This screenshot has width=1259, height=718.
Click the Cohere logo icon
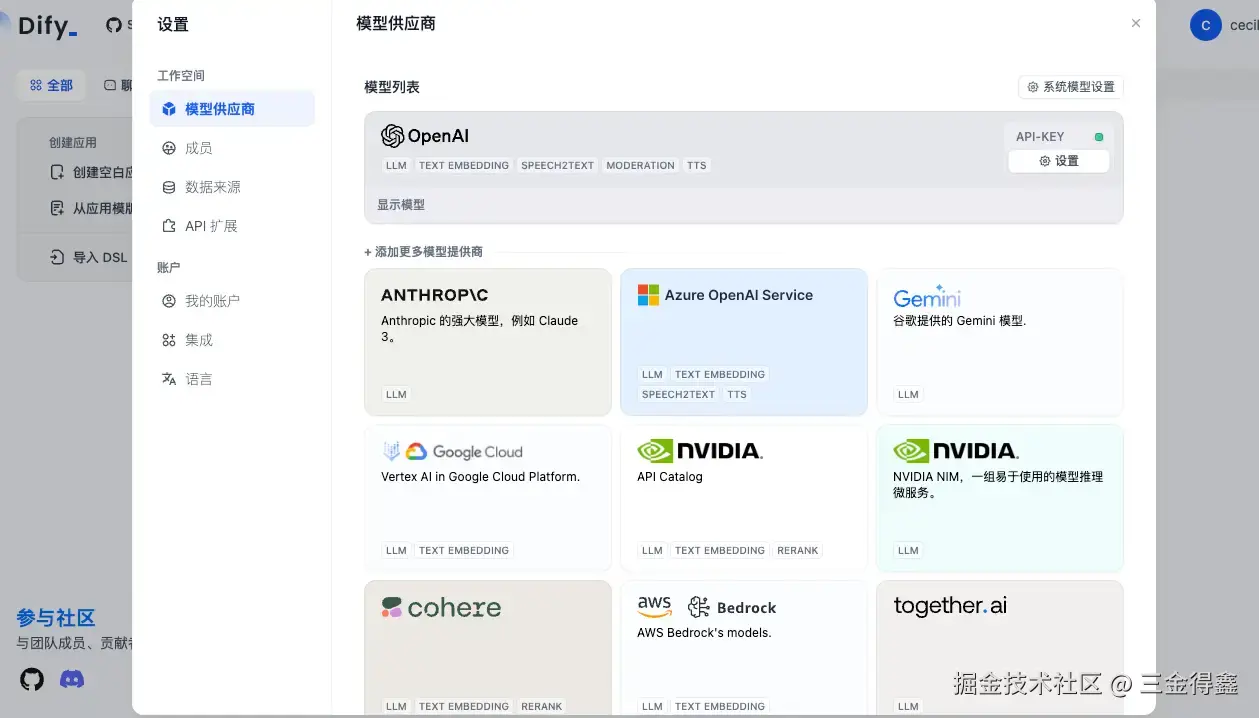(392, 608)
